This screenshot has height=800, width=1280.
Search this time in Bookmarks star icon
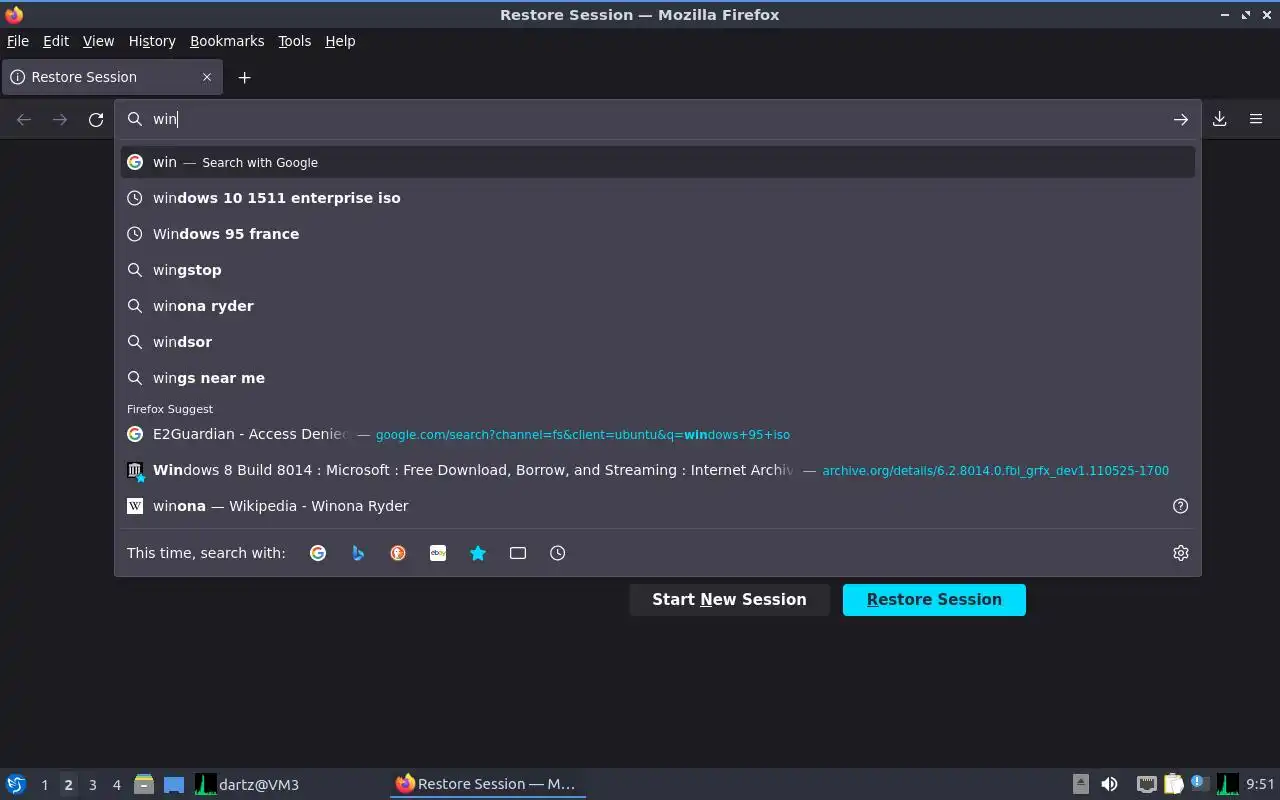[x=478, y=553]
